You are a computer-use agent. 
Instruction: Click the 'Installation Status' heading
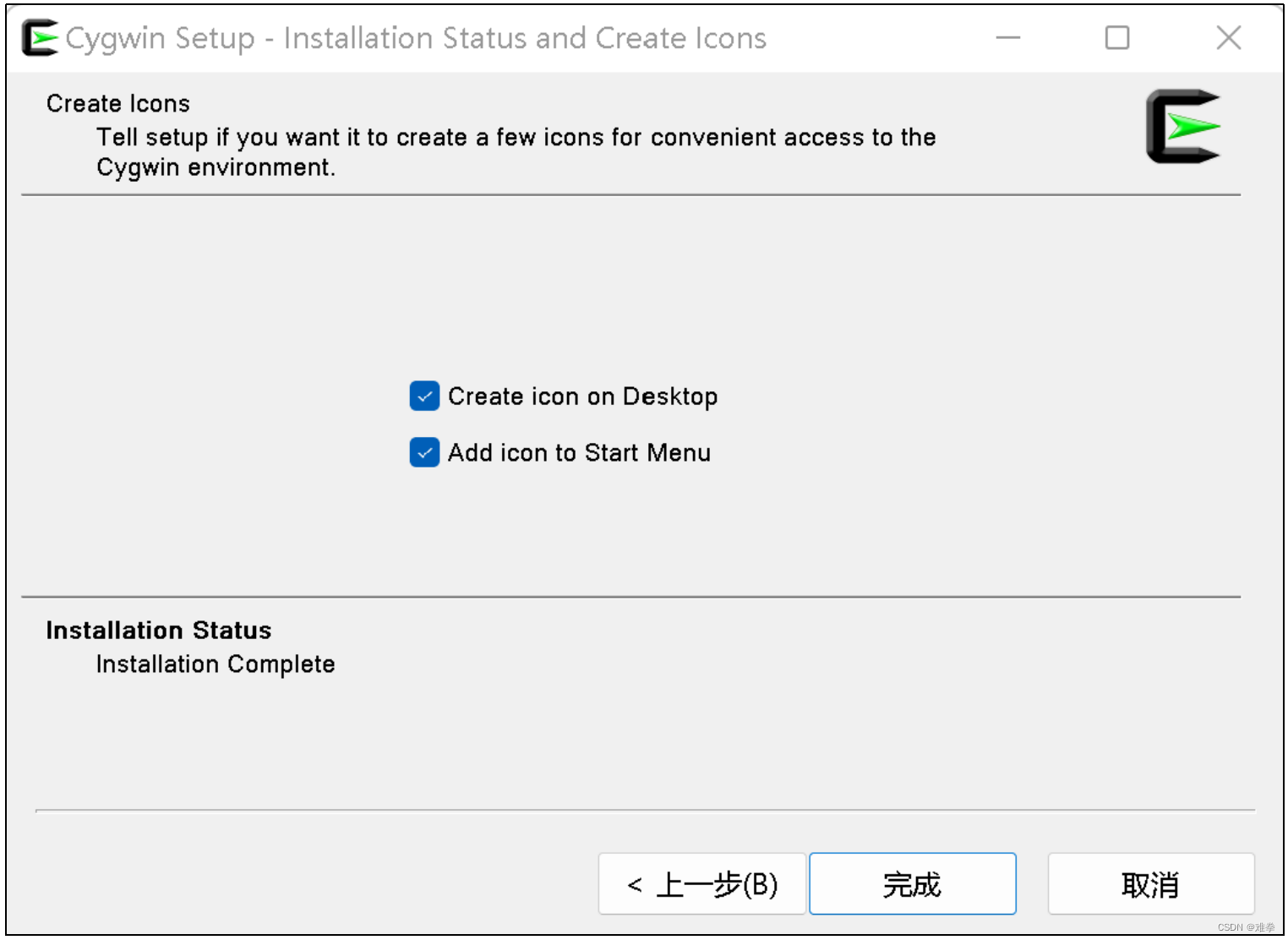[x=159, y=631]
